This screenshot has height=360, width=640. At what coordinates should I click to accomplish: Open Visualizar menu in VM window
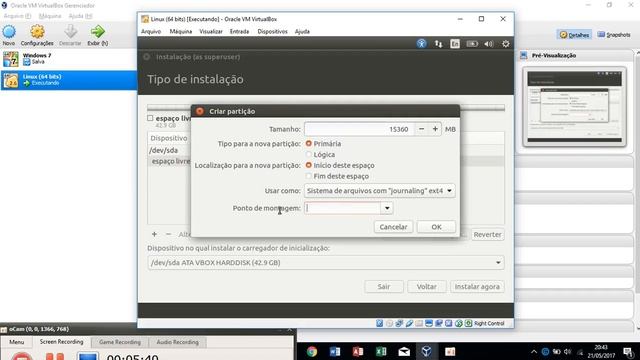[x=211, y=31]
